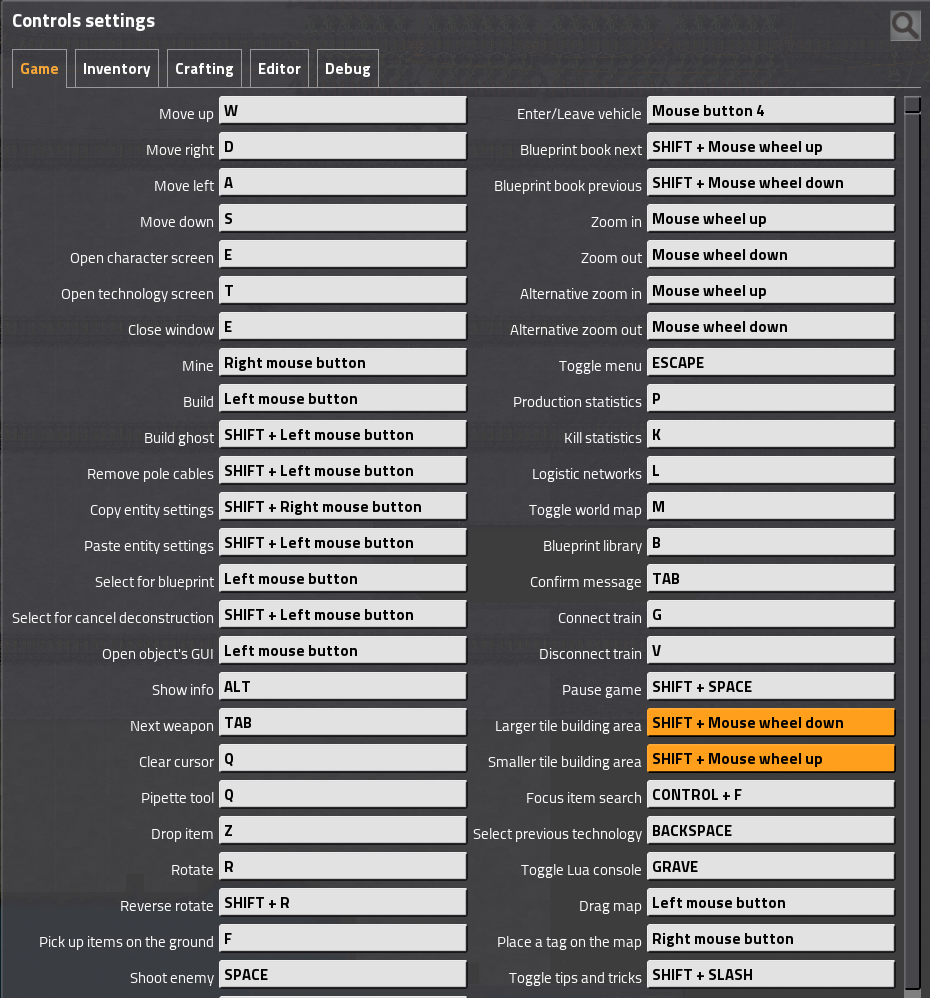Viewport: 930px width, 998px height.
Task: Open the Crafting tab
Action: pos(204,69)
